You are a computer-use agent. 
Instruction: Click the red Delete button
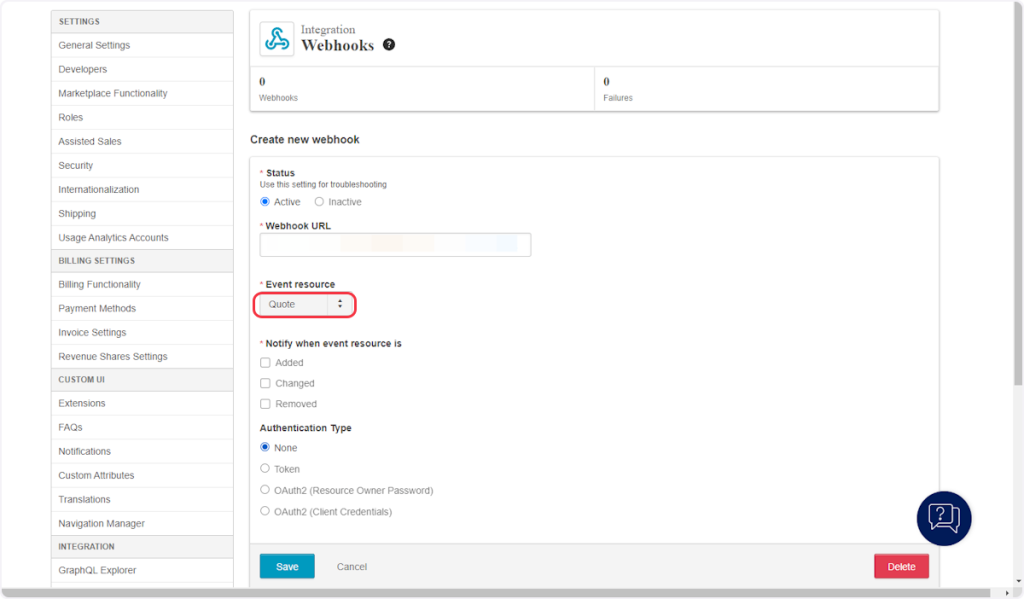pyautogui.click(x=901, y=567)
